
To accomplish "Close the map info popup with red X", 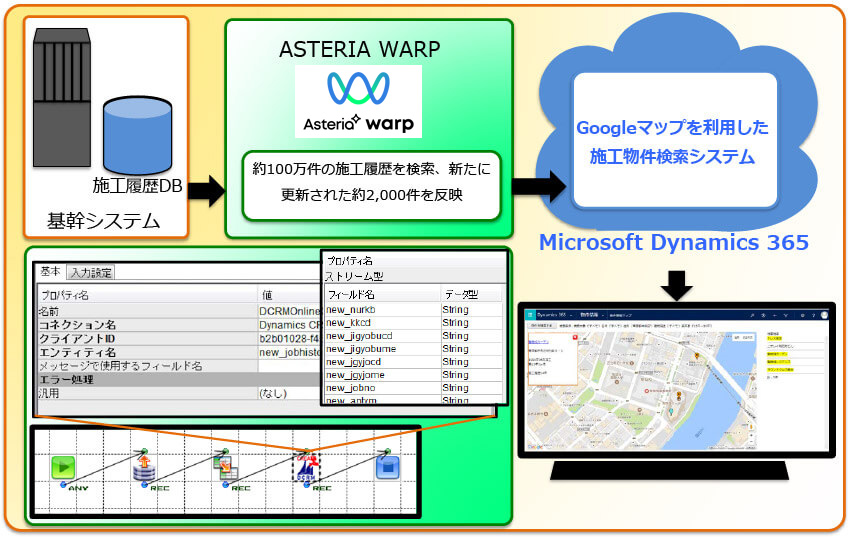I will pos(575,337).
